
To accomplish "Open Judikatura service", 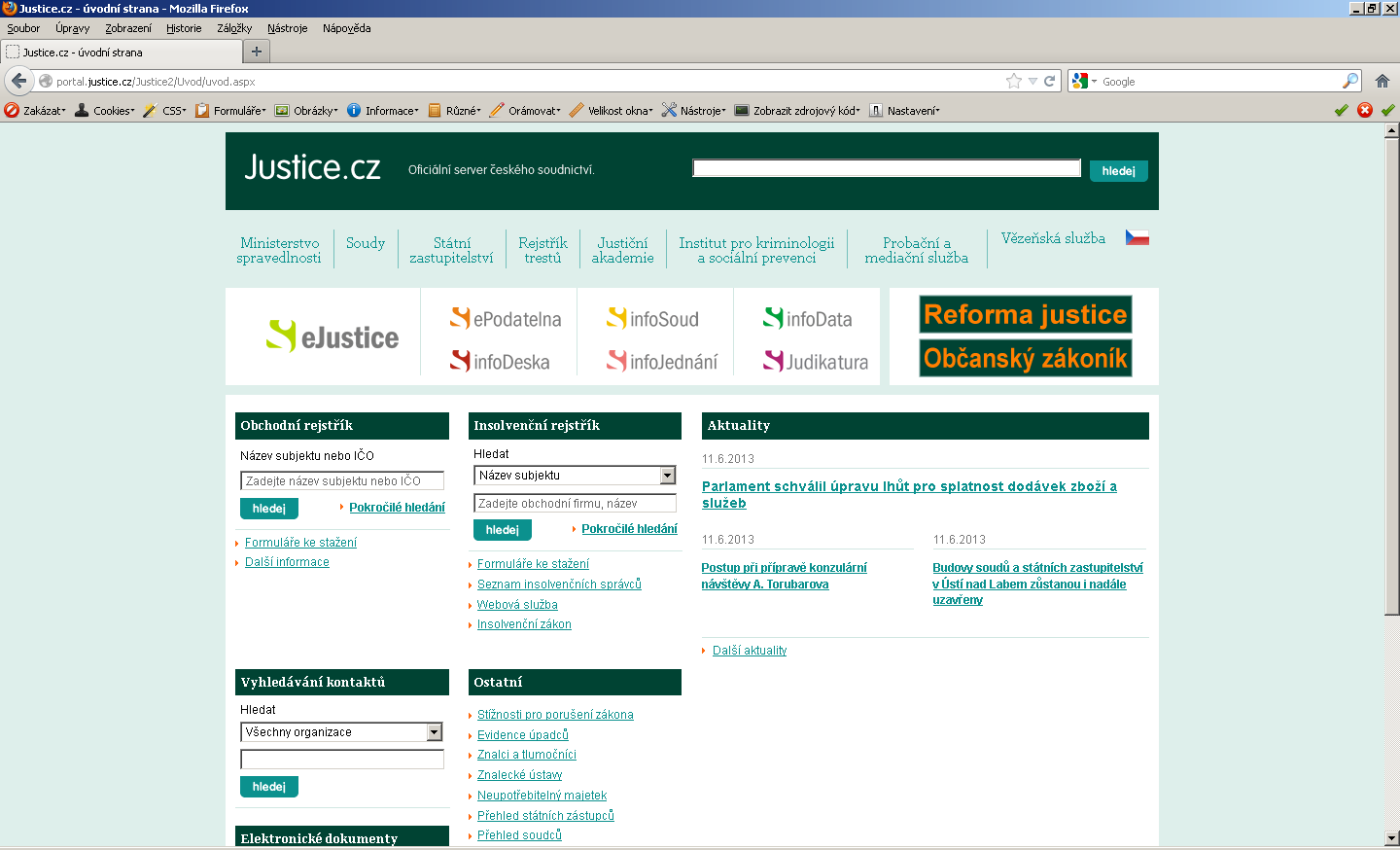I will click(816, 361).
